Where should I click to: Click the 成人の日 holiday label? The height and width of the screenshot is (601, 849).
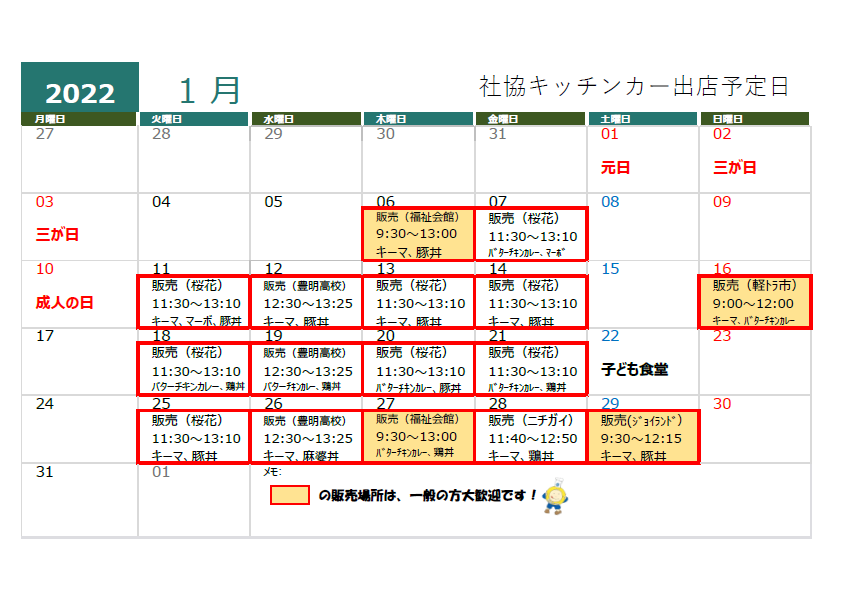[64, 302]
